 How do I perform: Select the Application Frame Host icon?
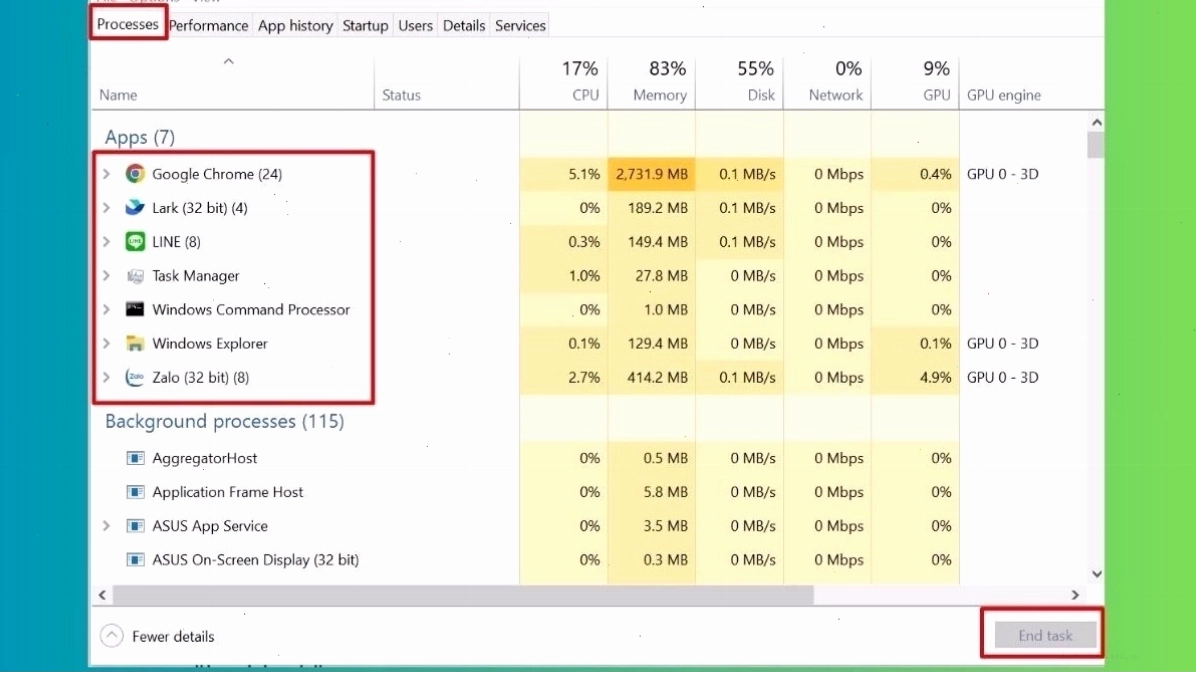point(135,492)
